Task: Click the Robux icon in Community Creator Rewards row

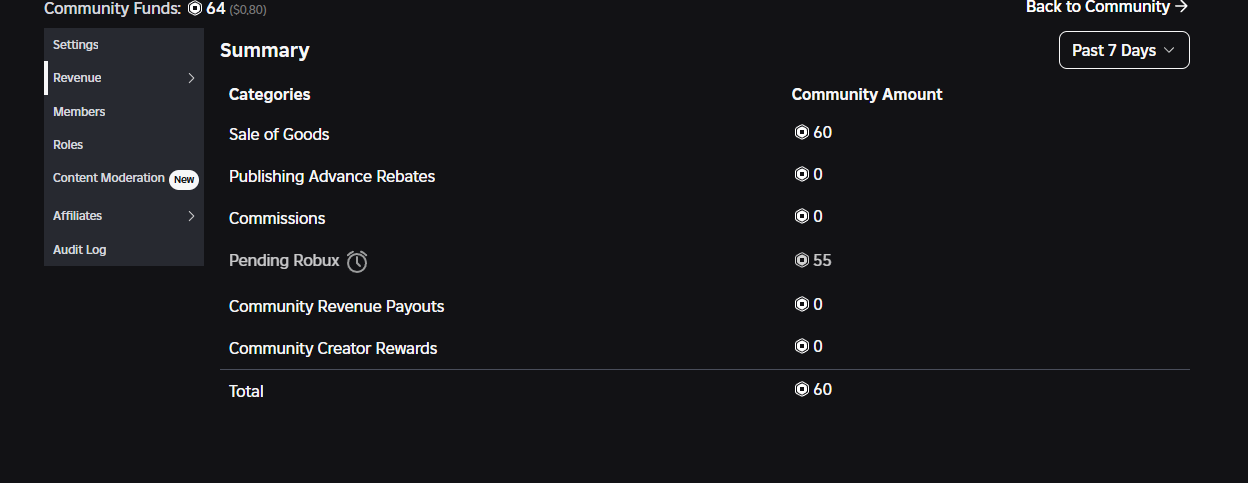Action: (801, 346)
